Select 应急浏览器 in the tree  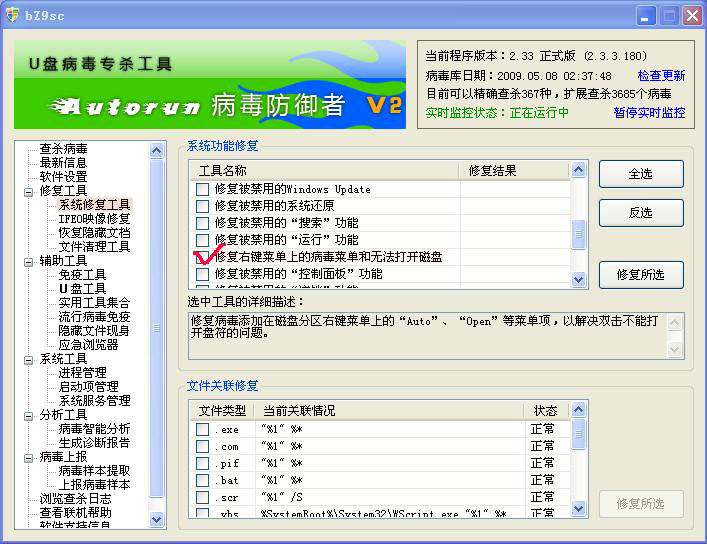click(x=88, y=345)
